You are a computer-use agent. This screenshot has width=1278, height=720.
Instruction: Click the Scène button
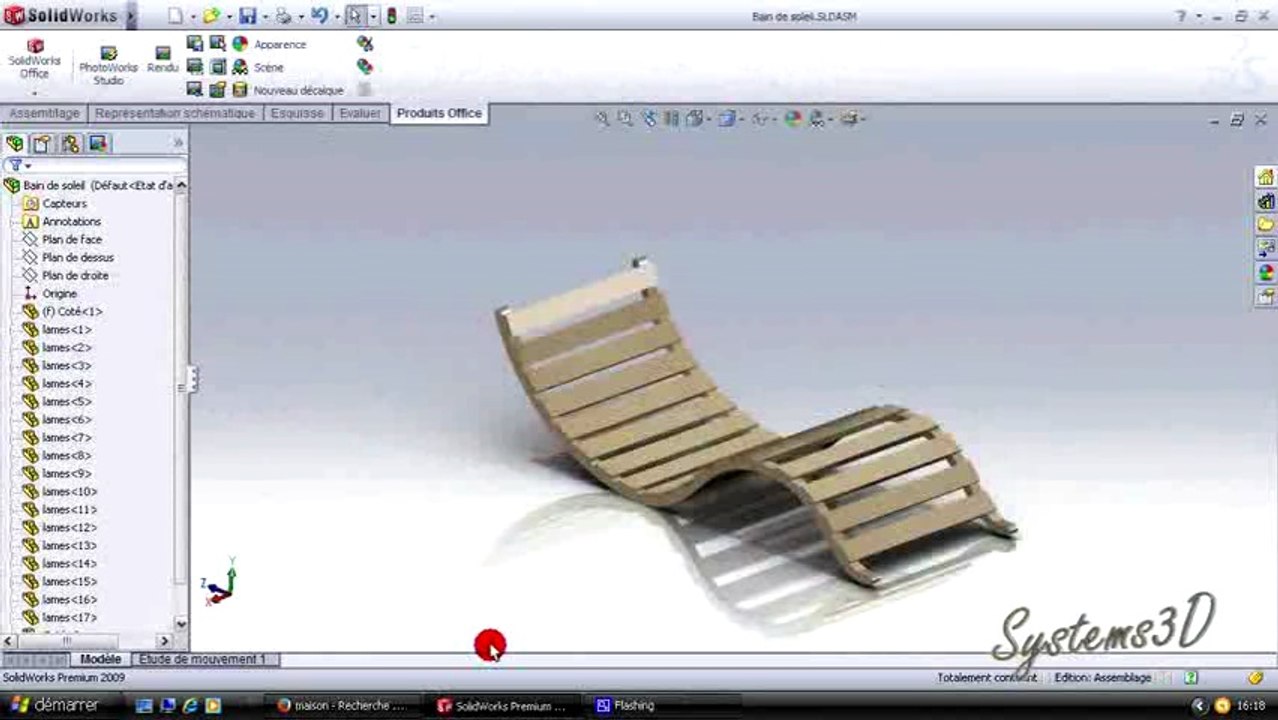[258, 67]
